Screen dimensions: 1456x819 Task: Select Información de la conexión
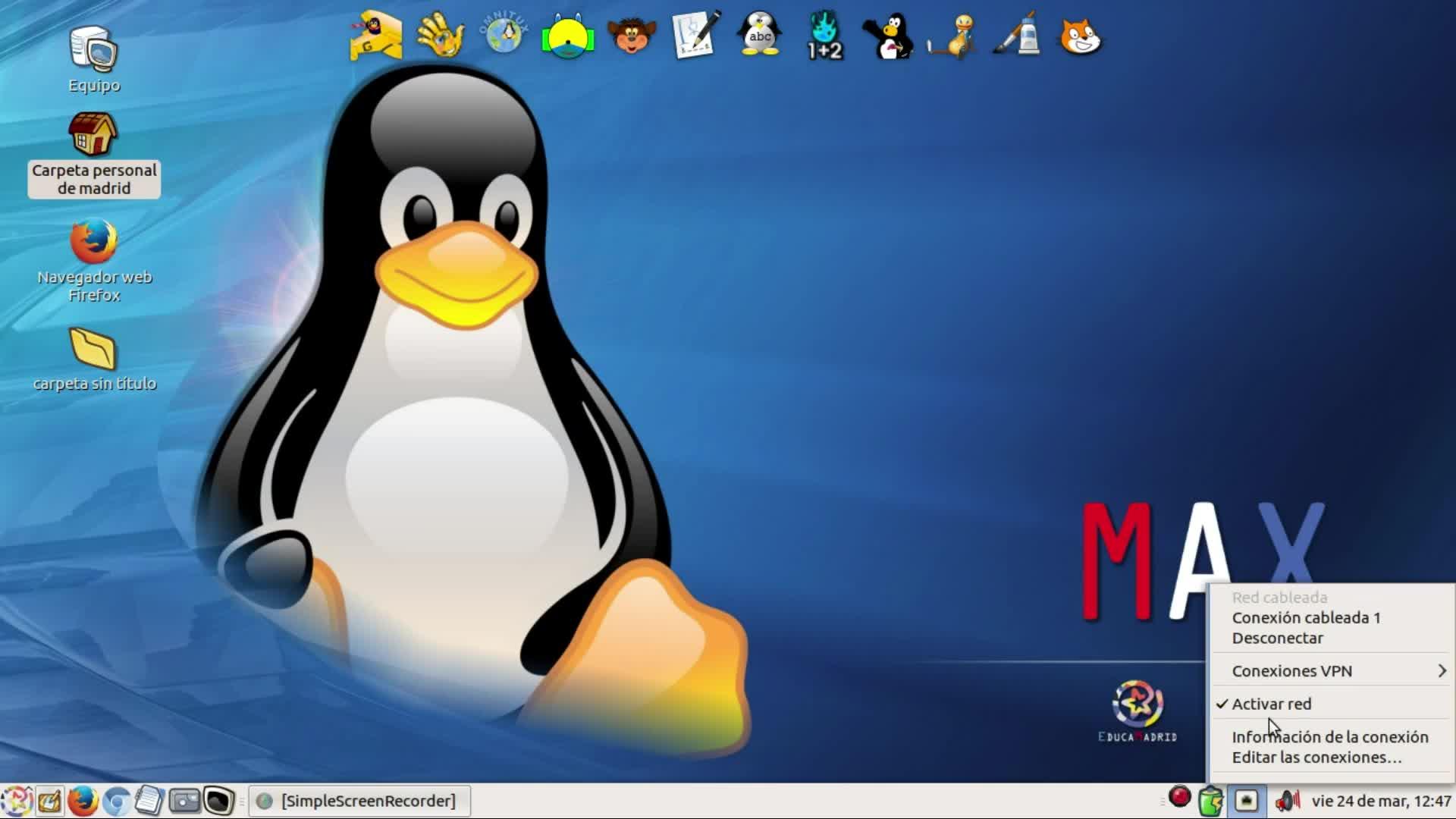tap(1329, 737)
